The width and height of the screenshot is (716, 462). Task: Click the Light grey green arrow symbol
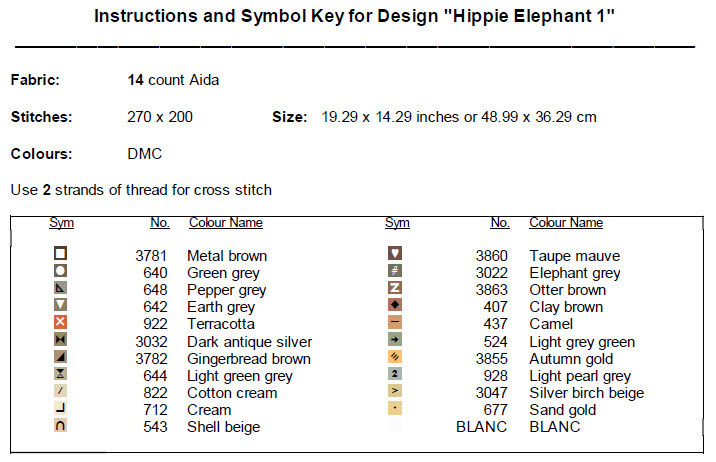(395, 340)
